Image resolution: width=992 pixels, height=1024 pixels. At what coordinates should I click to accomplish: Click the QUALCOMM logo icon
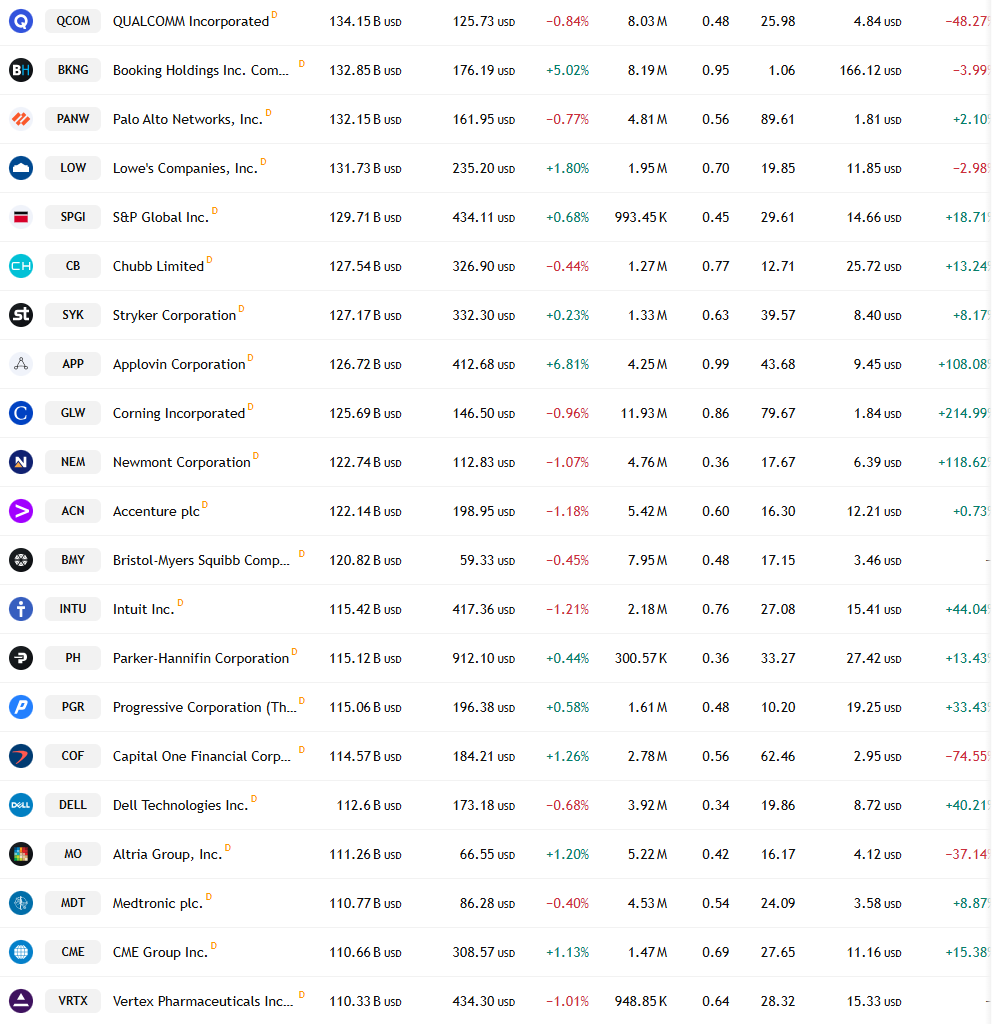(21, 21)
